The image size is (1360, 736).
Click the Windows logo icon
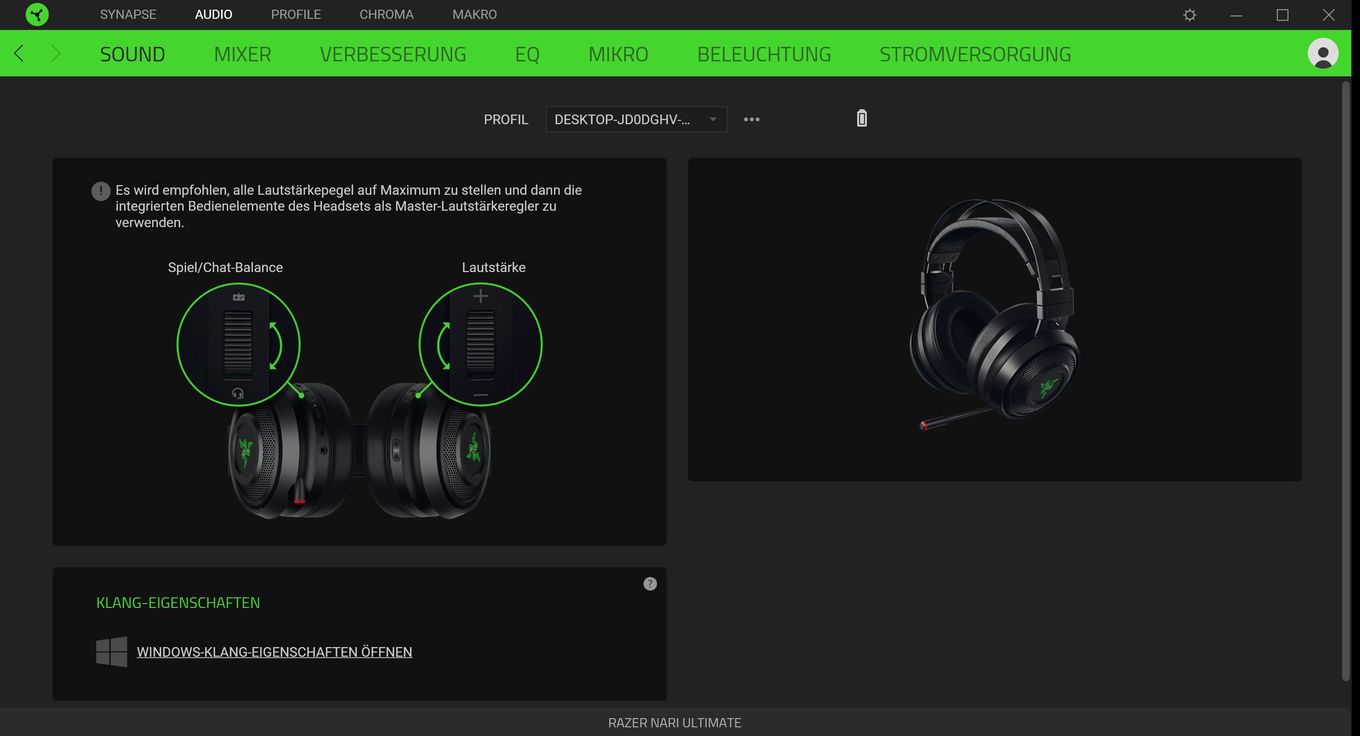tap(112, 652)
